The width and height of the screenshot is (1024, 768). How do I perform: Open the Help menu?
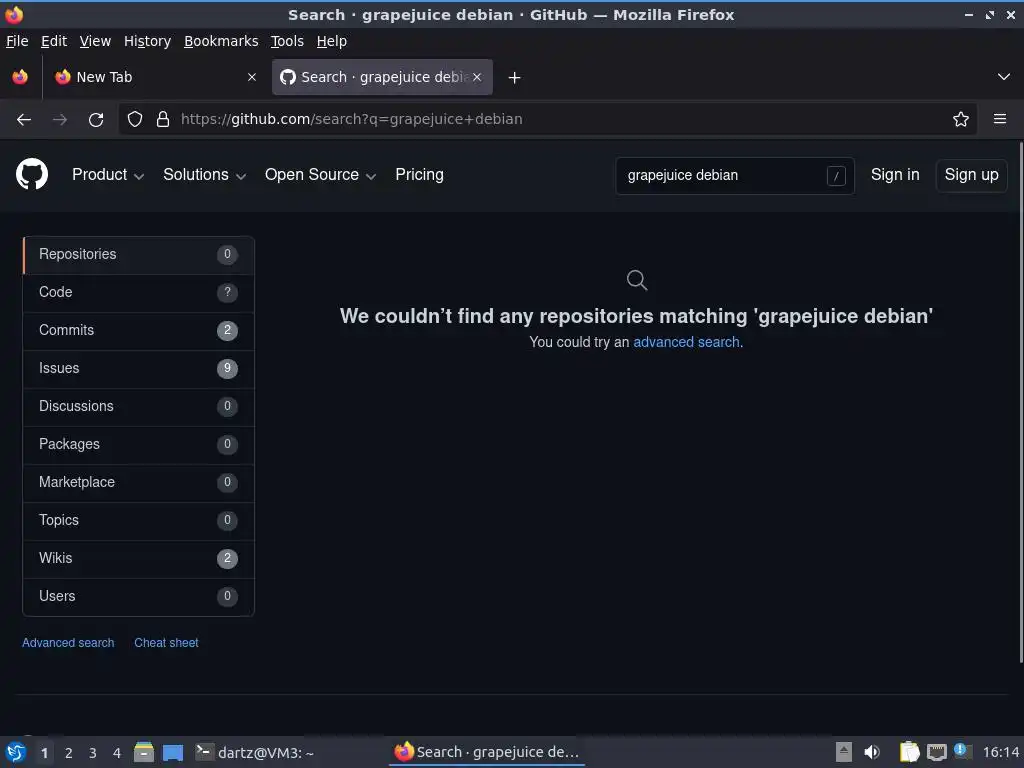[332, 41]
